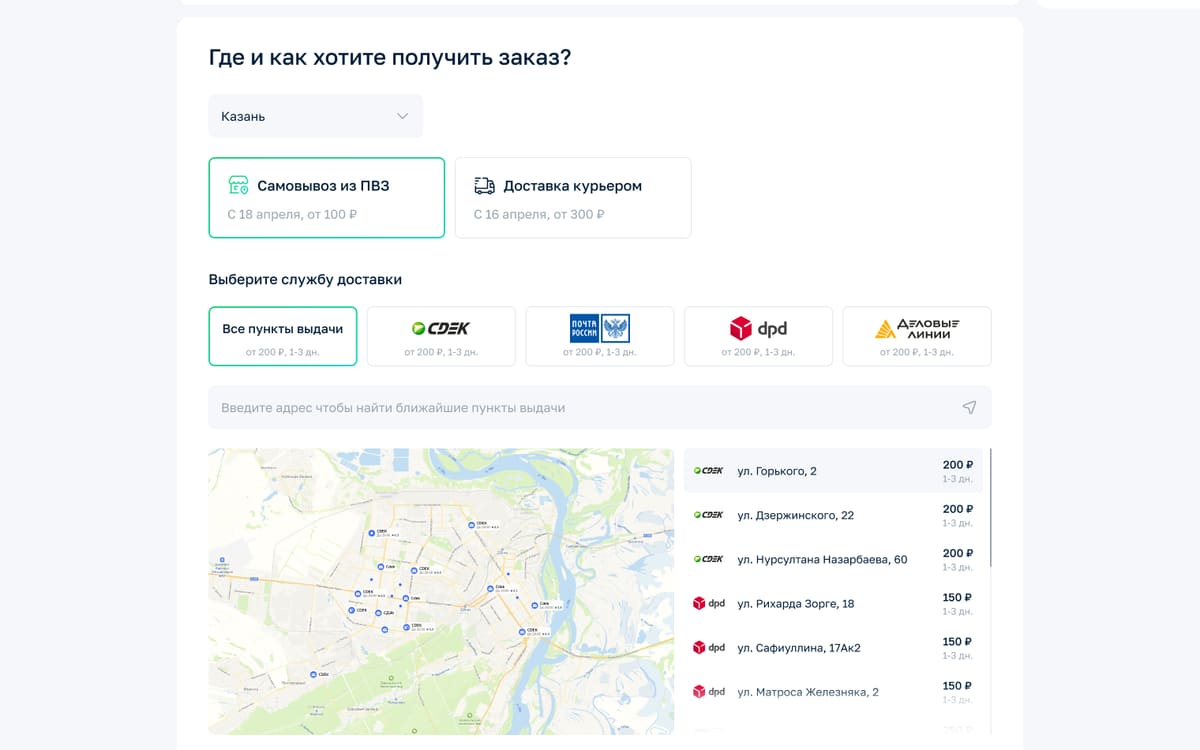
Task: Select the Почта России delivery service
Action: click(x=600, y=337)
